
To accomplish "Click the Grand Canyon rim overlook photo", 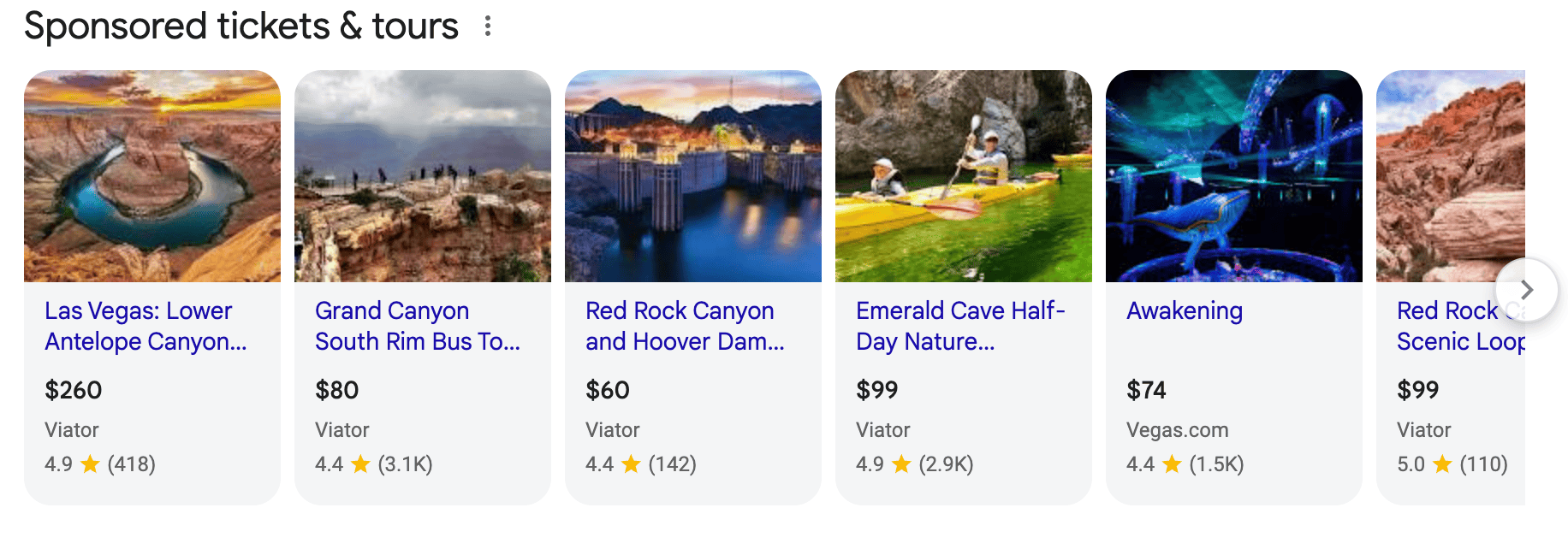I will (423, 176).
